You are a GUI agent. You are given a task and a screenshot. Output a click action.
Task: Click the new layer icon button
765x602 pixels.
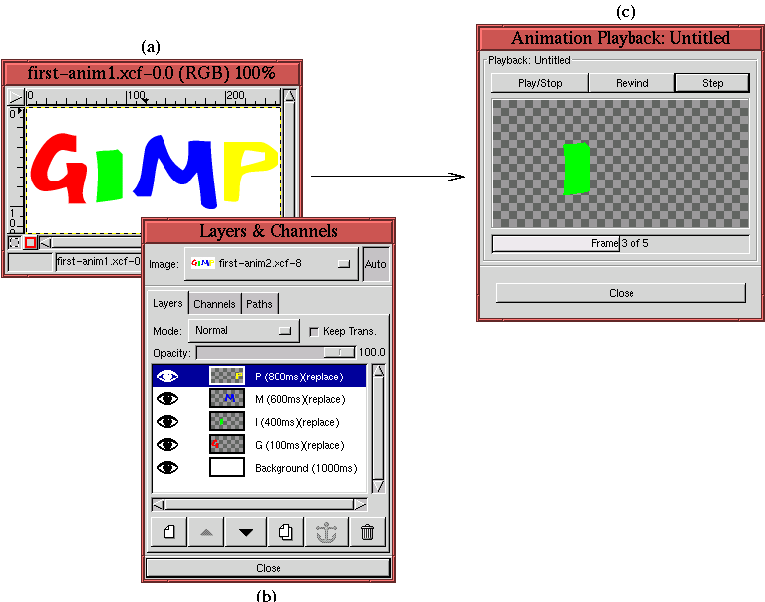[168, 532]
